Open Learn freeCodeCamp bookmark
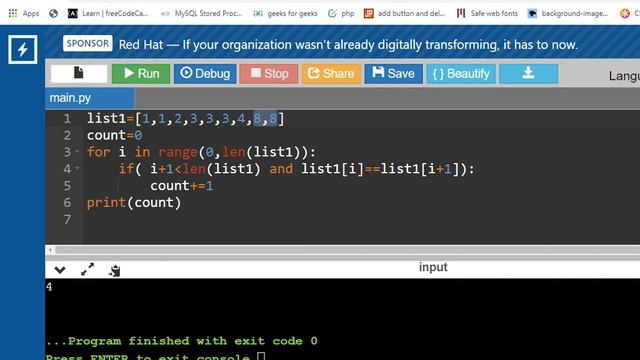The image size is (640, 360). pyautogui.click(x=108, y=13)
